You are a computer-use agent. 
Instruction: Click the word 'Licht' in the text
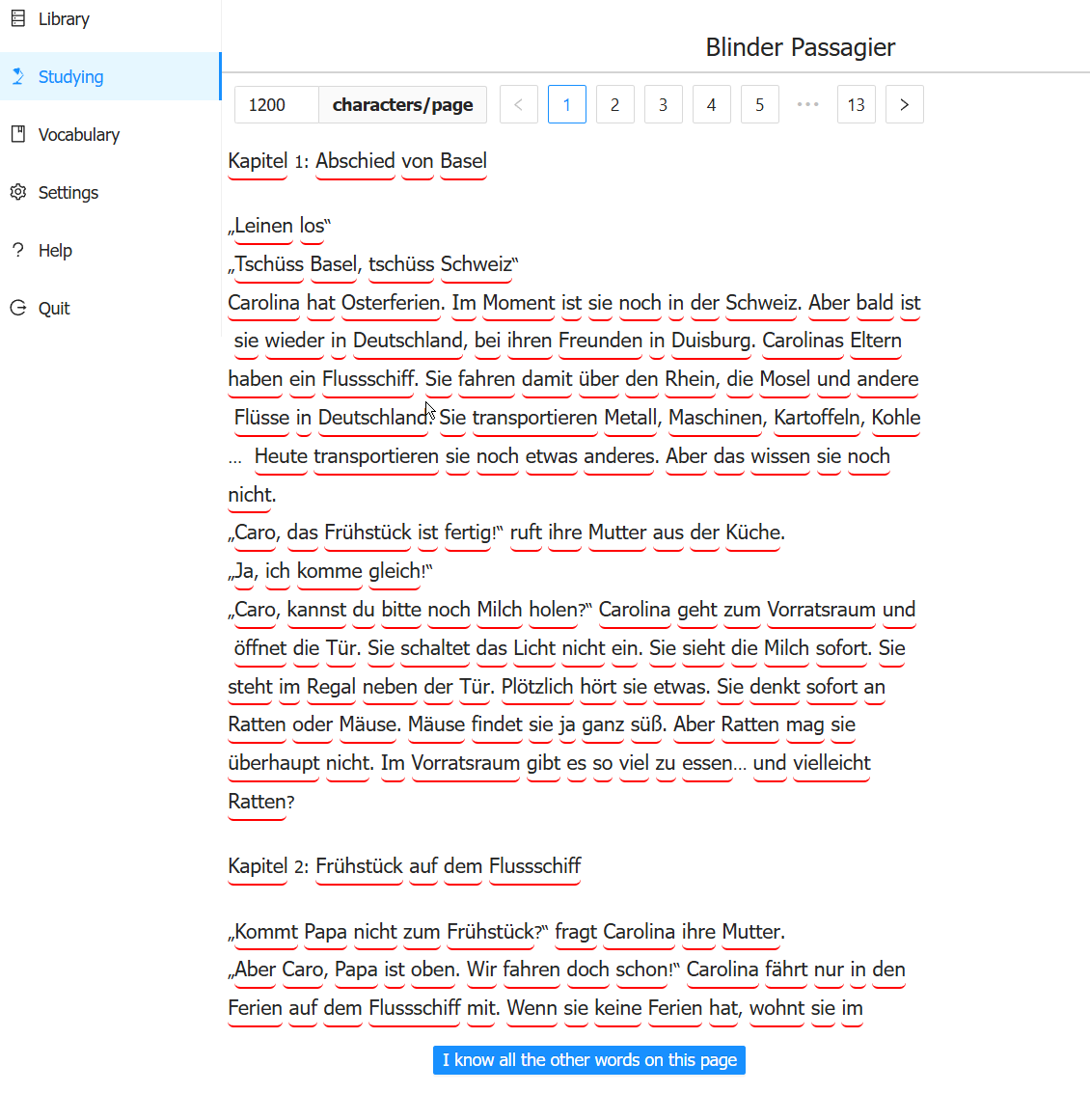tap(534, 648)
